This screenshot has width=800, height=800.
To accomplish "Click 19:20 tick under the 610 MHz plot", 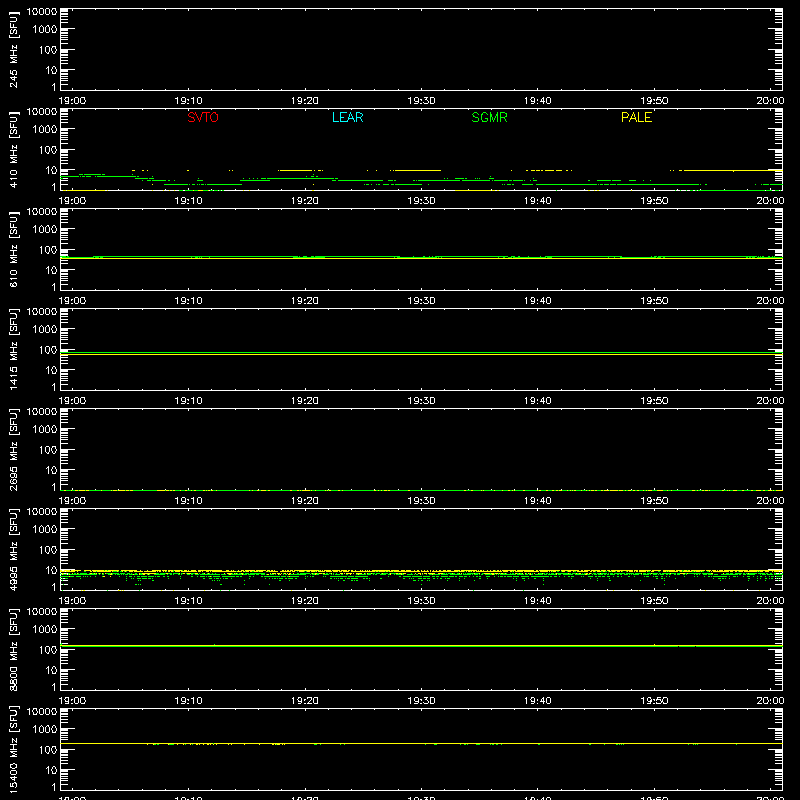I will [305, 301].
